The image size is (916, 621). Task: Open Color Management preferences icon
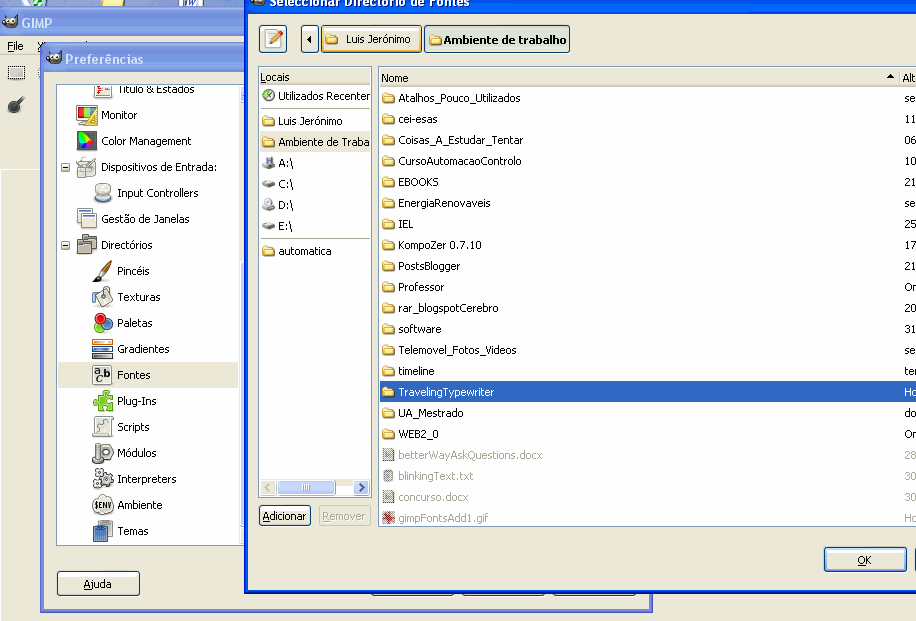[86, 141]
